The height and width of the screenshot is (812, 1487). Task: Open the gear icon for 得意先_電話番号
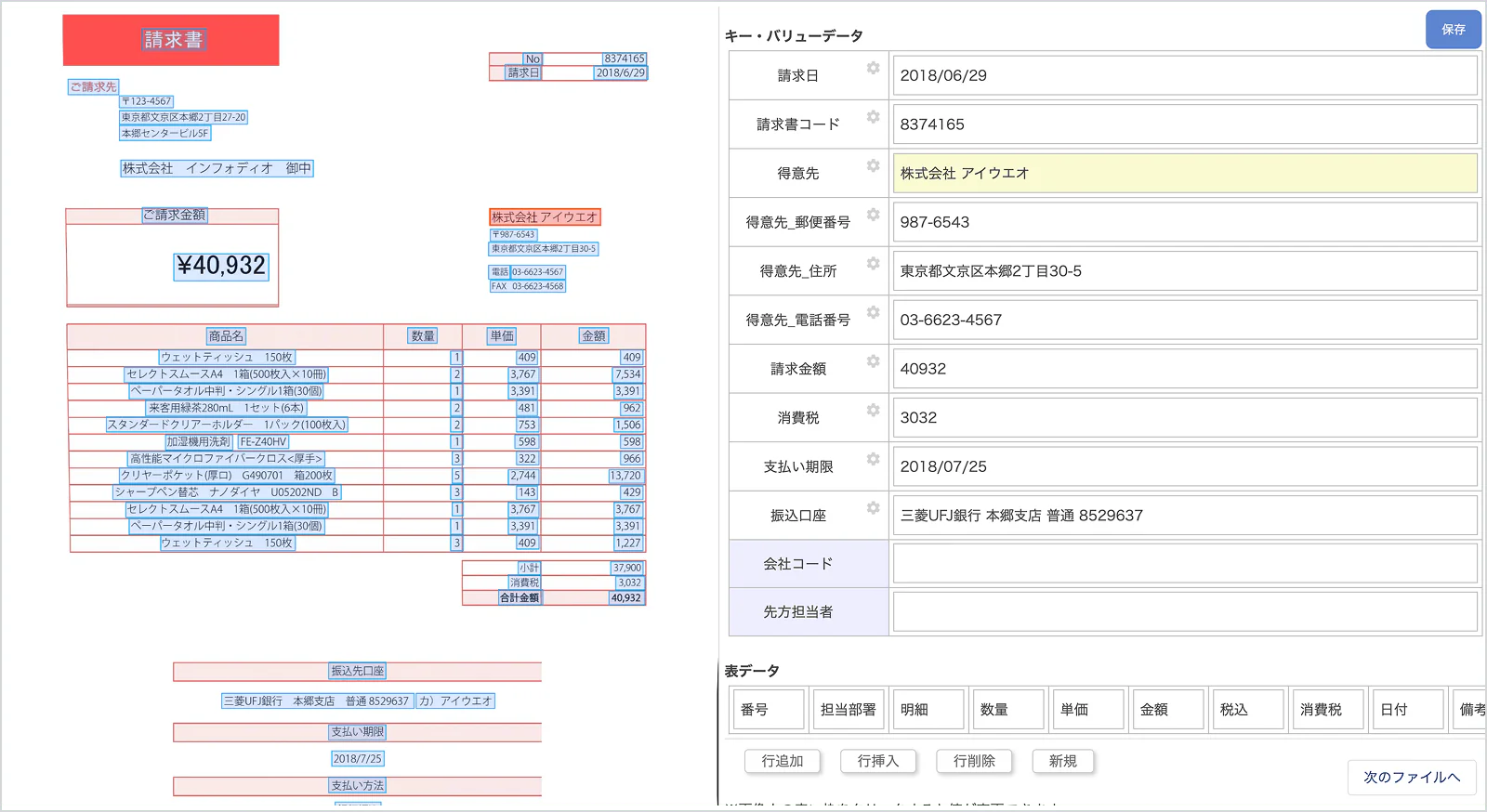tap(873, 312)
